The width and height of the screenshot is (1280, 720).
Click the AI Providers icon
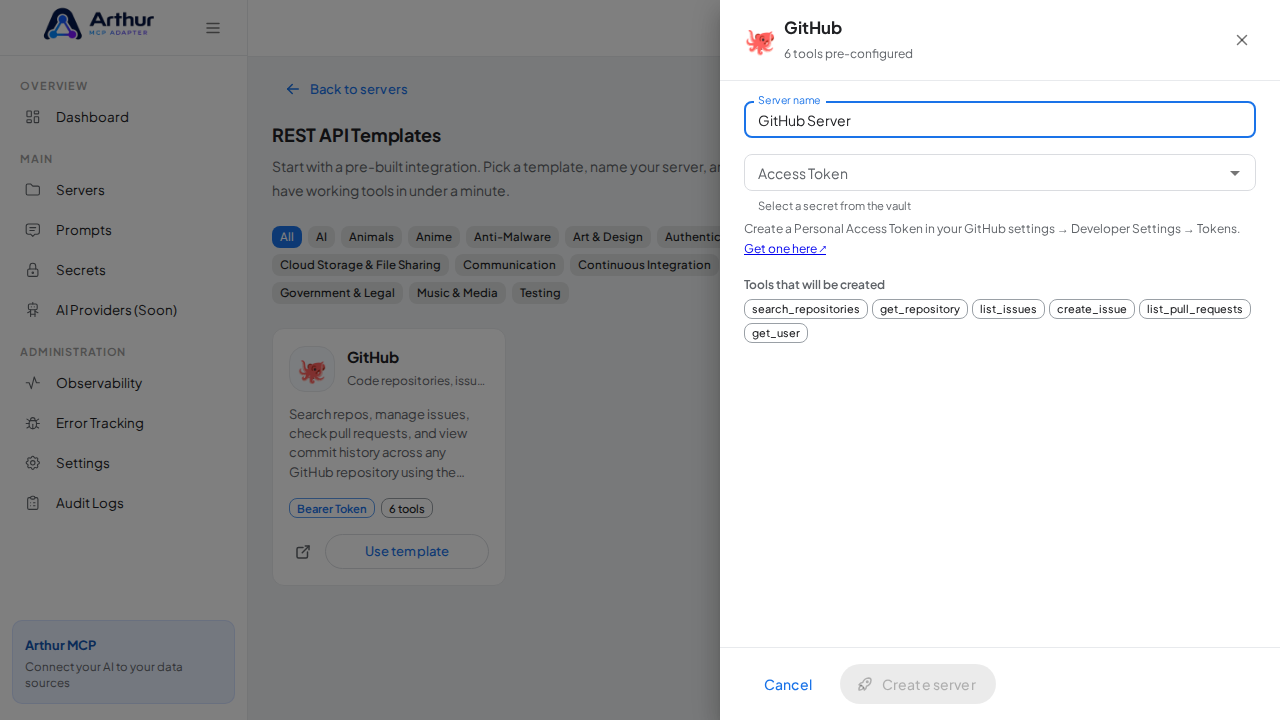point(33,310)
